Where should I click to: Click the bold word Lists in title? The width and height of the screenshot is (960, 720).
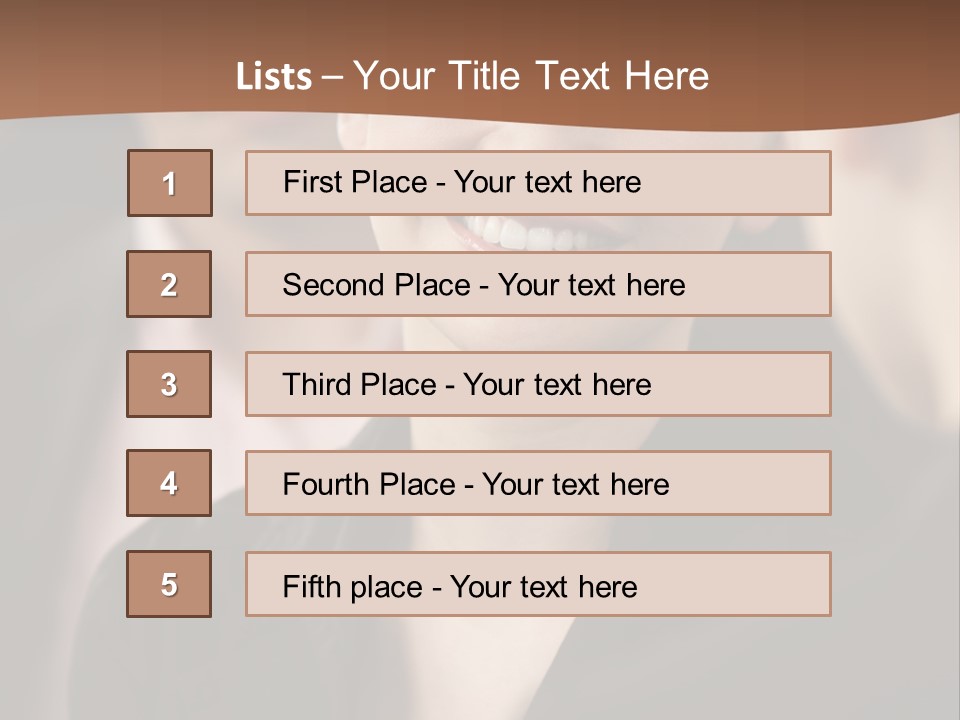(x=274, y=76)
